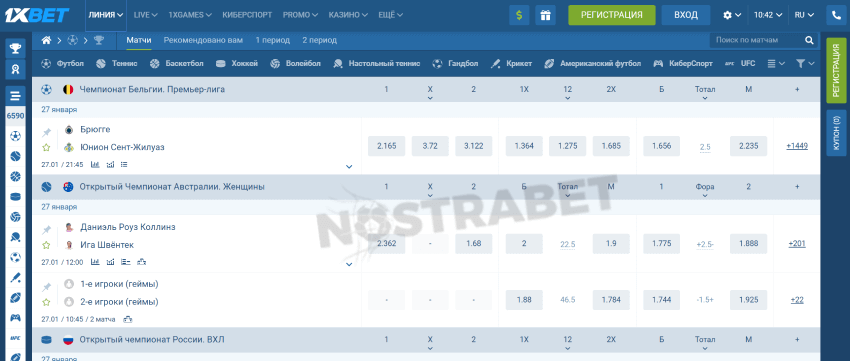This screenshot has width=850, height=361.
Task: Open the LIVE menu
Action: point(145,15)
